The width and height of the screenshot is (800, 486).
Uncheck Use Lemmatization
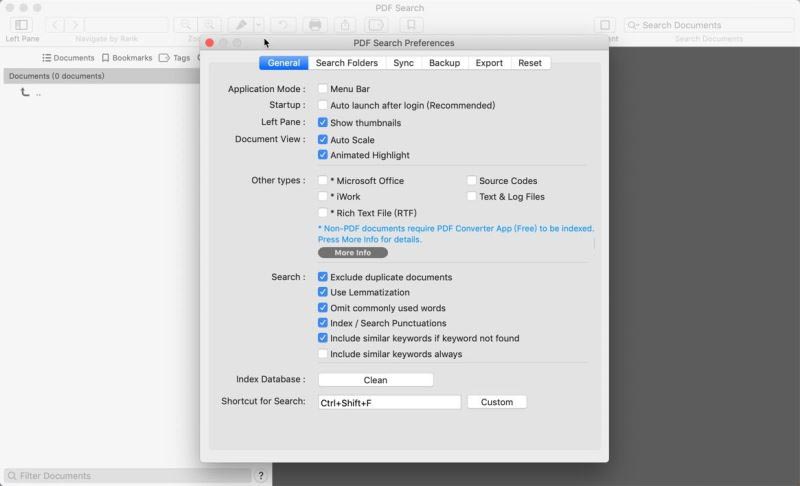[322, 292]
